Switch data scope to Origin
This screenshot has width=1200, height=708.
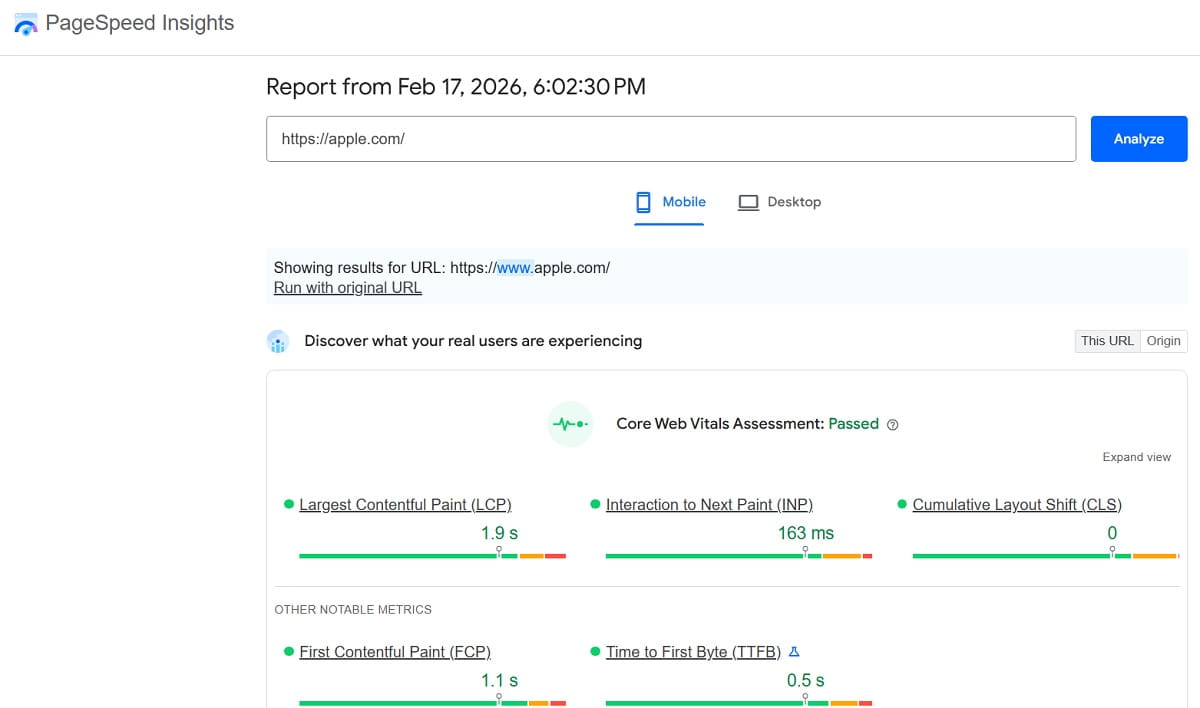1163,341
